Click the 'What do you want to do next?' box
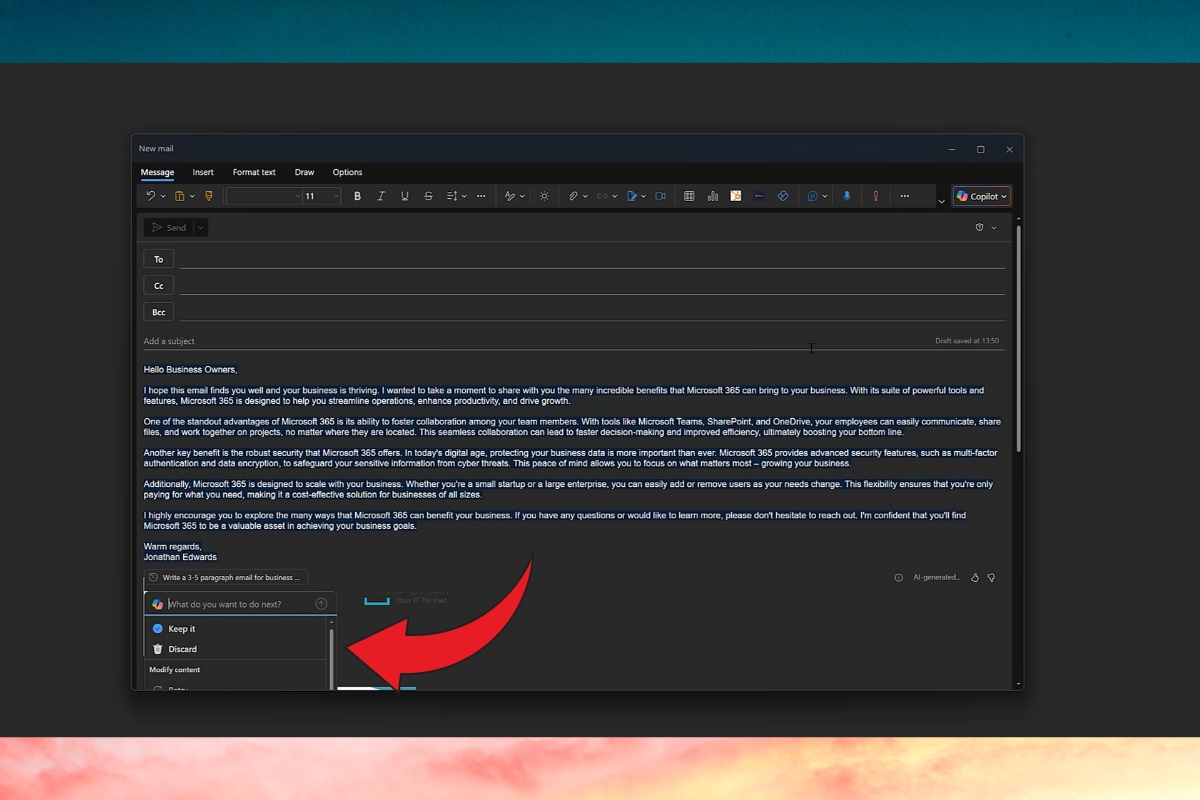Image resolution: width=1200 pixels, height=800 pixels. 238,604
